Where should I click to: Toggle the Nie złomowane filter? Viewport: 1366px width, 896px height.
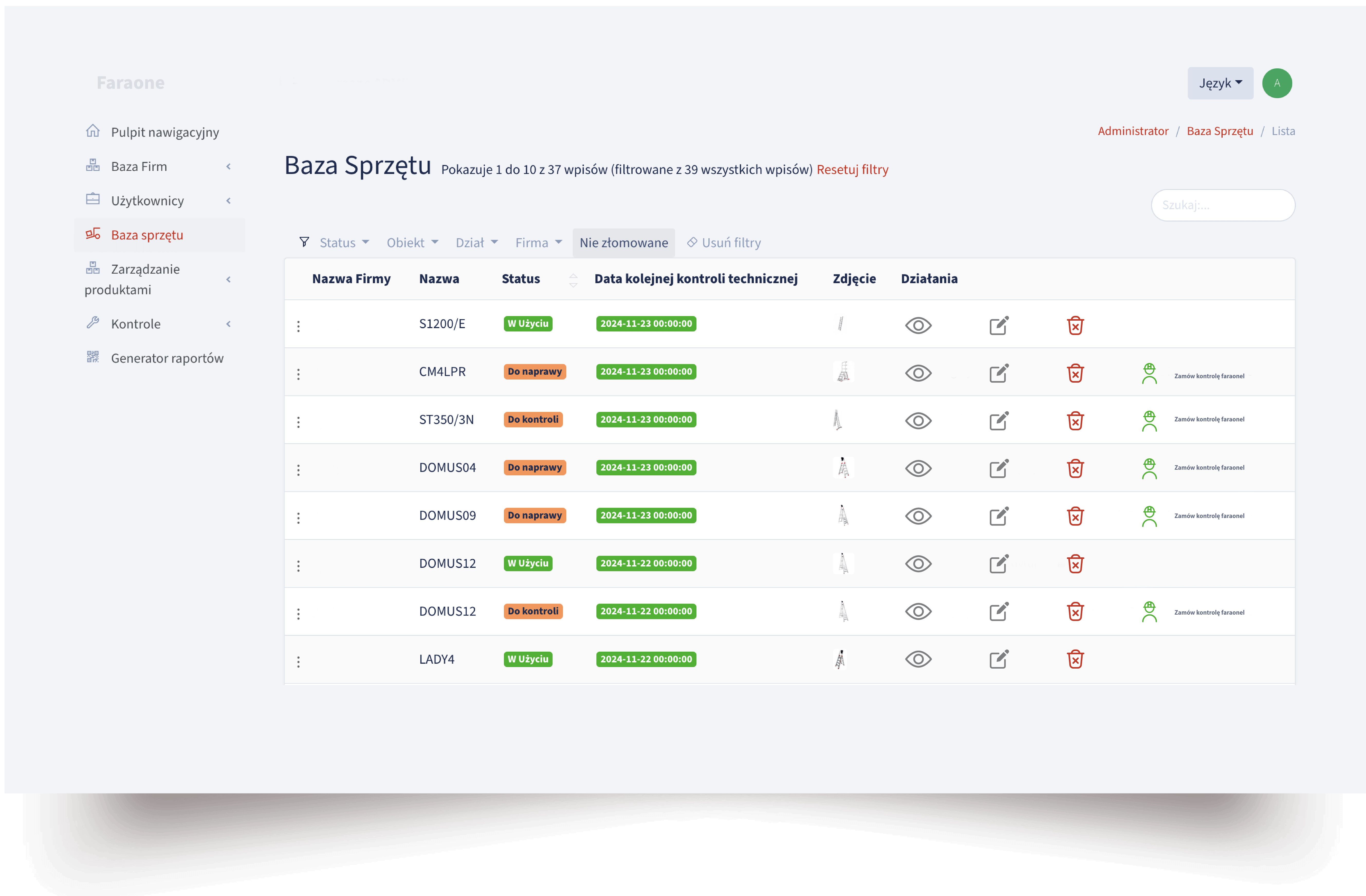coord(623,243)
